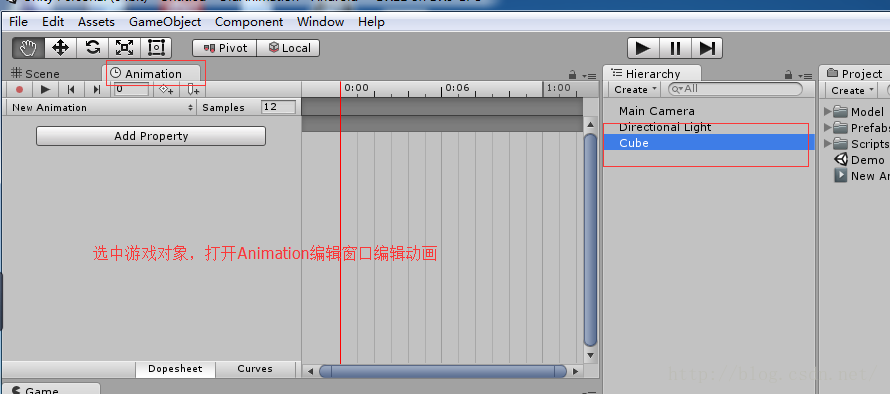
Task: Click the timeline scroll down arrow
Action: [590, 355]
